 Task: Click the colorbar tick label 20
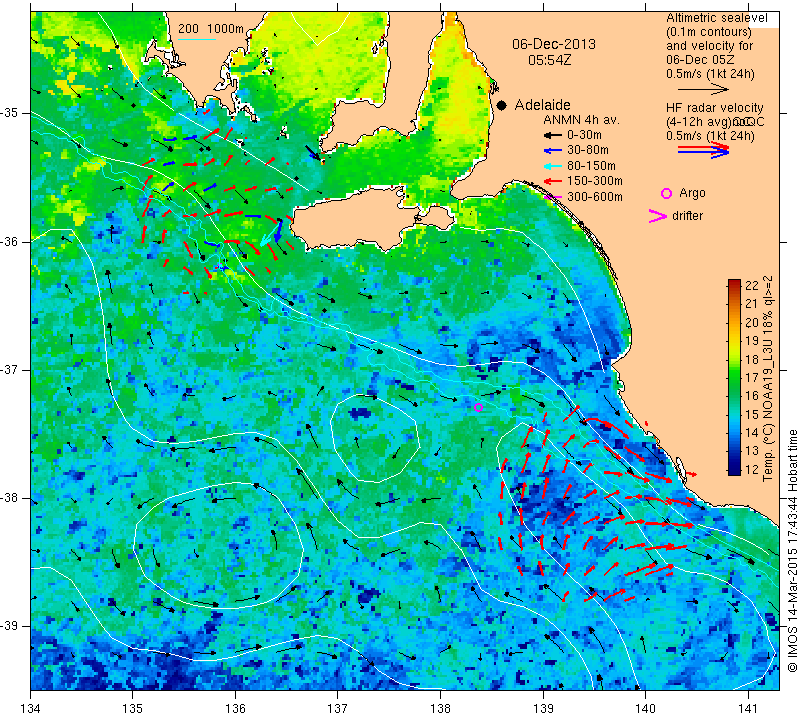[x=752, y=322]
